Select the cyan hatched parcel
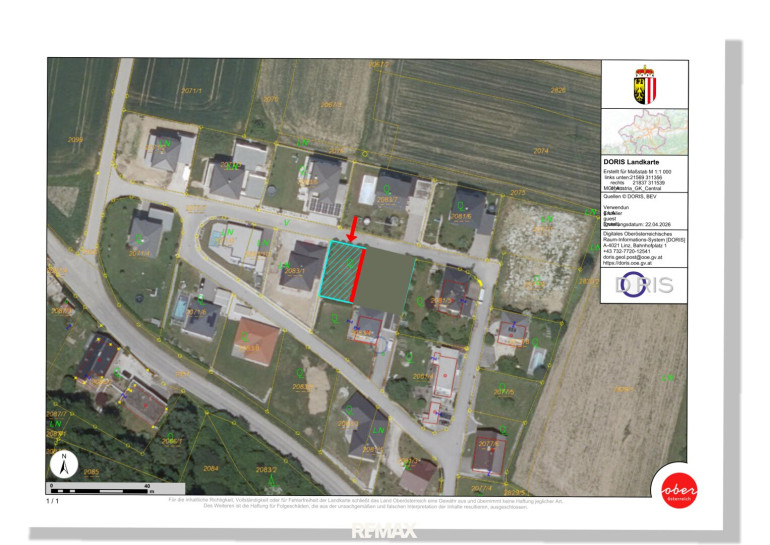 coord(337,271)
